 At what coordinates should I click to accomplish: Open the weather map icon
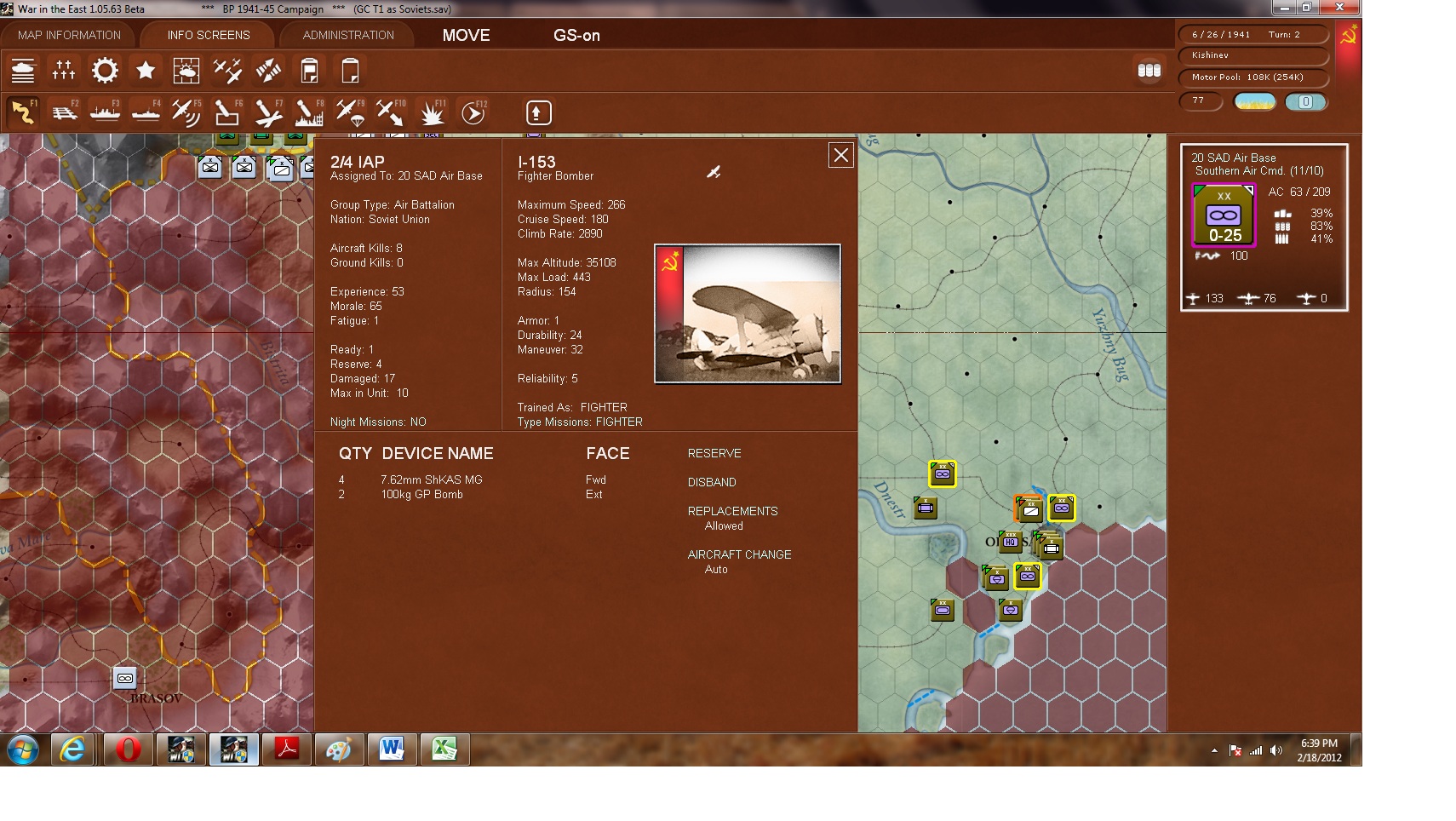(186, 71)
